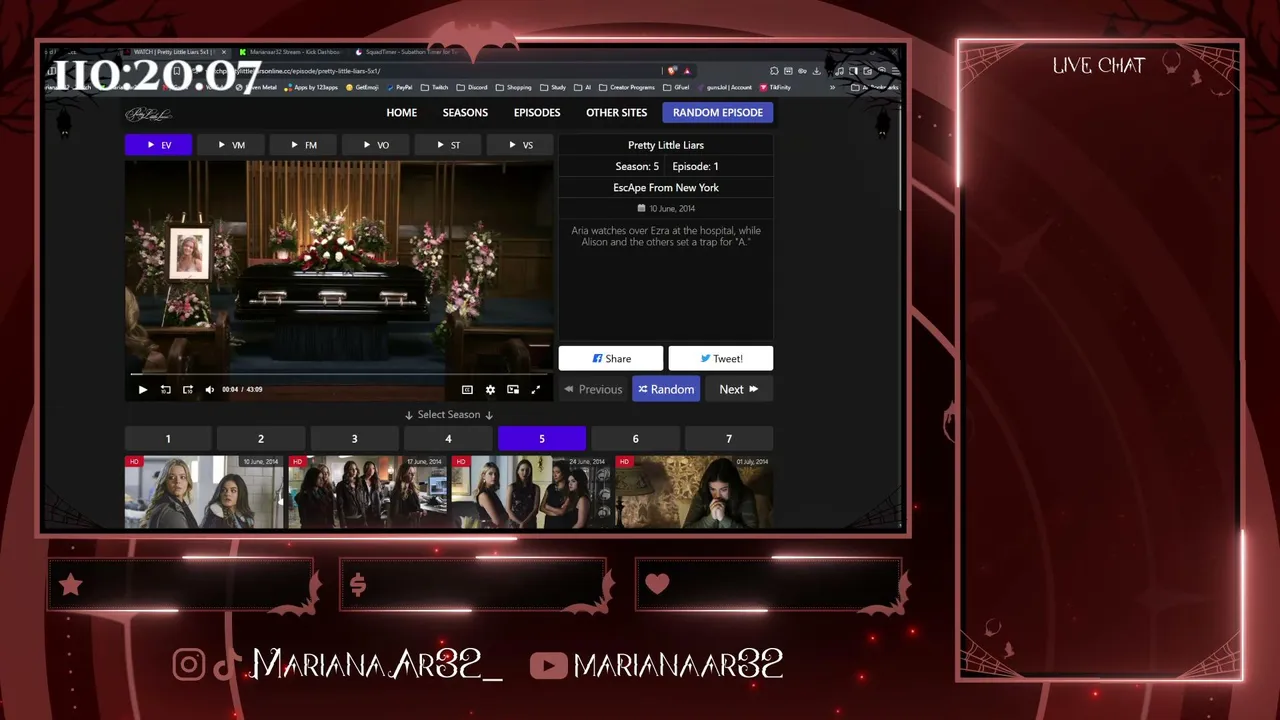This screenshot has width=1280, height=720.
Task: Select the VS video server
Action: (520, 145)
